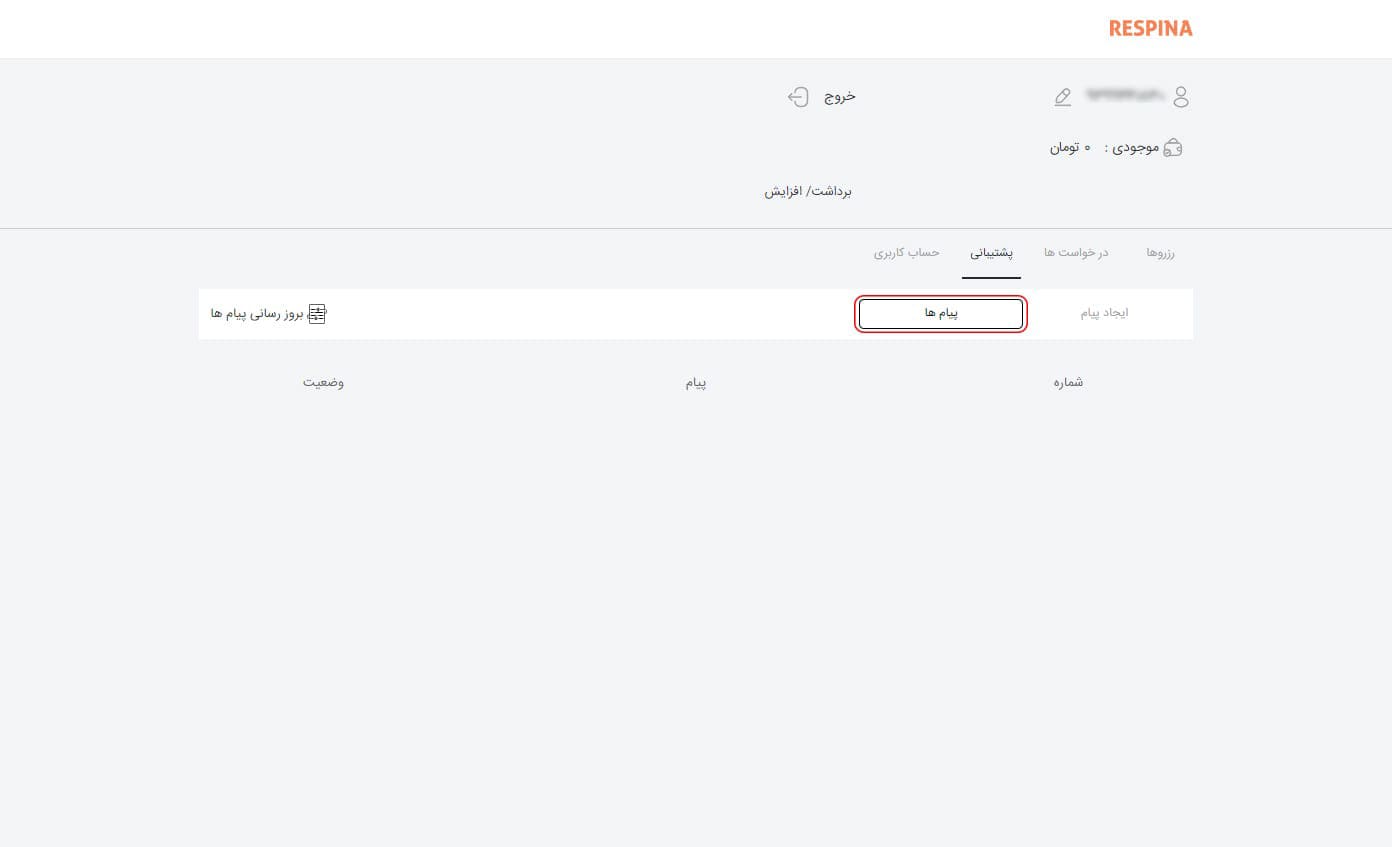Image resolution: width=1392 pixels, height=847 pixels.
Task: Click the refresh messages icon
Action: [x=317, y=314]
